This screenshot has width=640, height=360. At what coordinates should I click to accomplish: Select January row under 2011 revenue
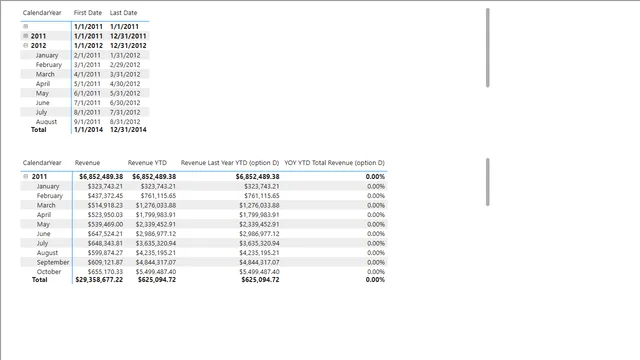coord(204,186)
